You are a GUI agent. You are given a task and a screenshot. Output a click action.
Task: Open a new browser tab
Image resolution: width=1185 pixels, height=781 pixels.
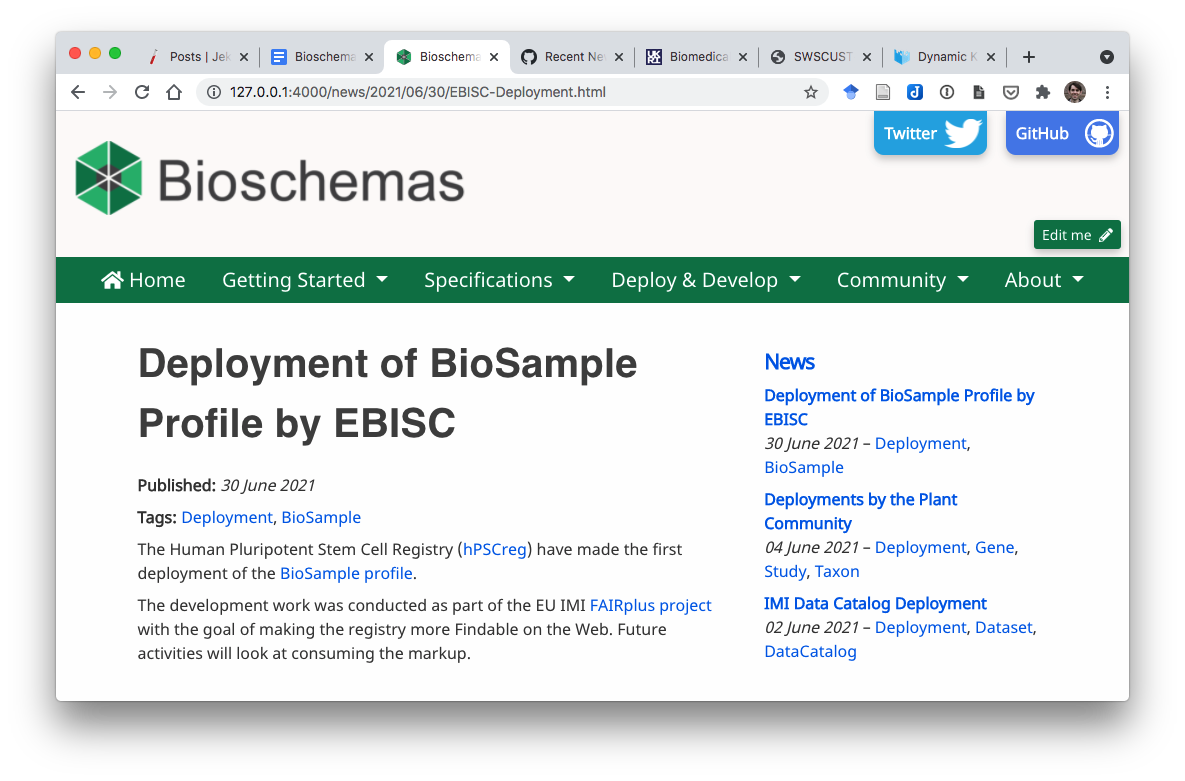(1029, 57)
